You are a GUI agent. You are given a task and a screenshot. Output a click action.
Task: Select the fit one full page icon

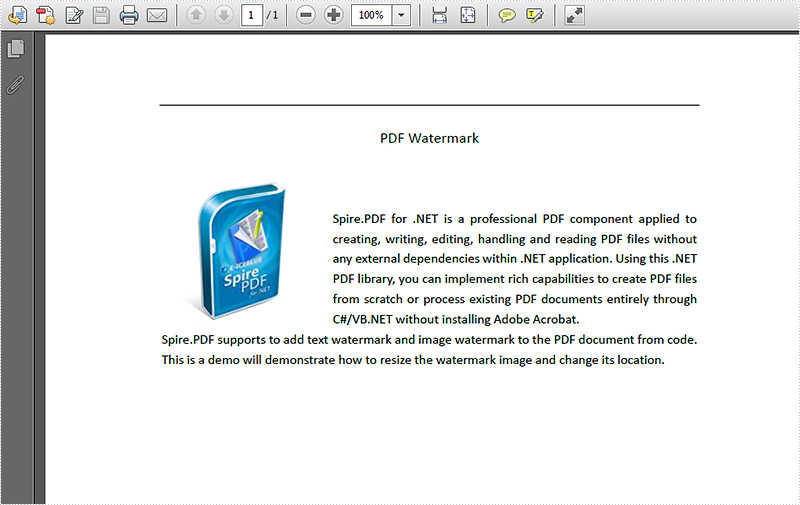pyautogui.click(x=467, y=15)
